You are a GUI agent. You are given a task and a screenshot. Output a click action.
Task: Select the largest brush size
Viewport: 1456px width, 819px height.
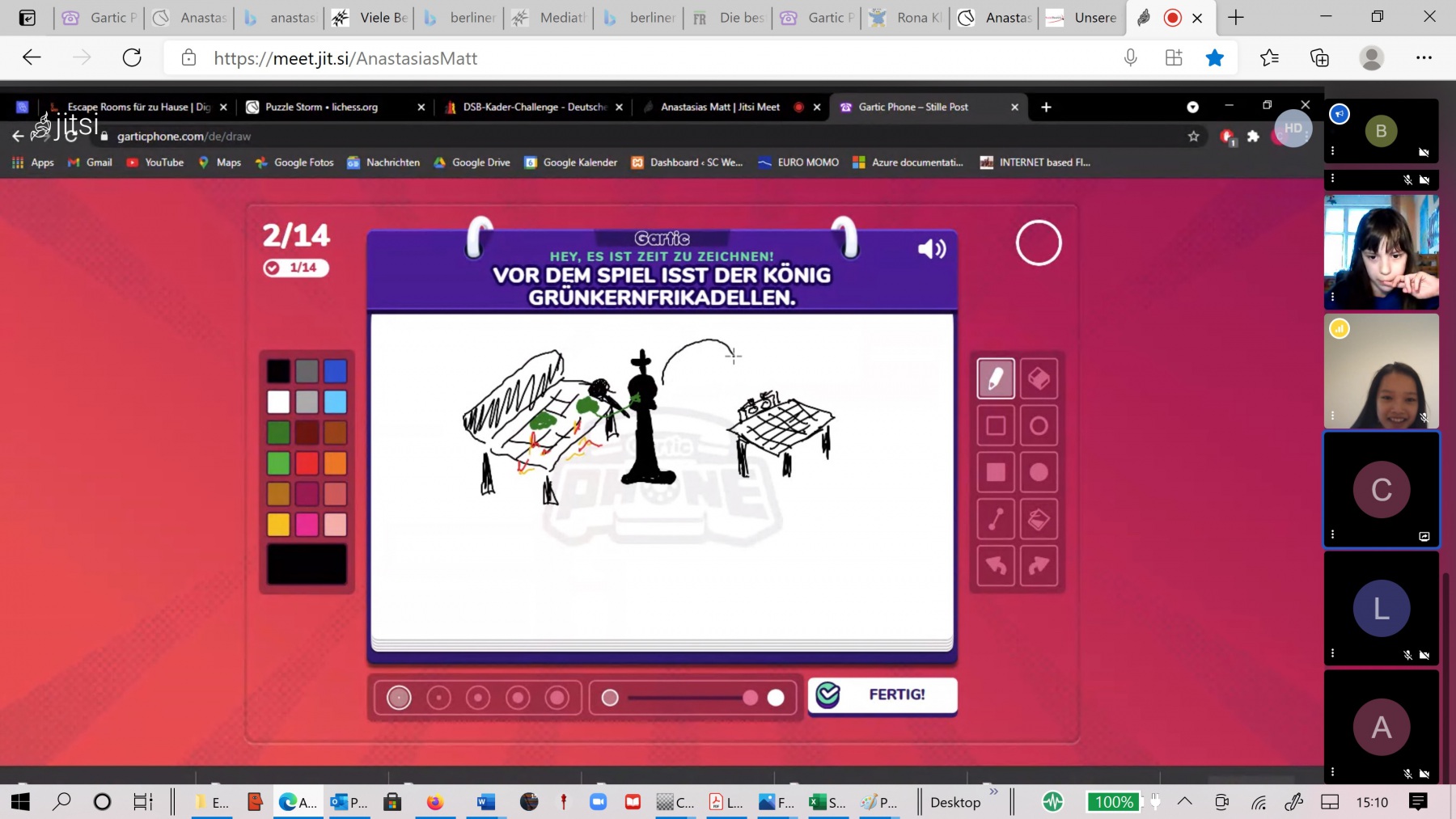coord(557,698)
